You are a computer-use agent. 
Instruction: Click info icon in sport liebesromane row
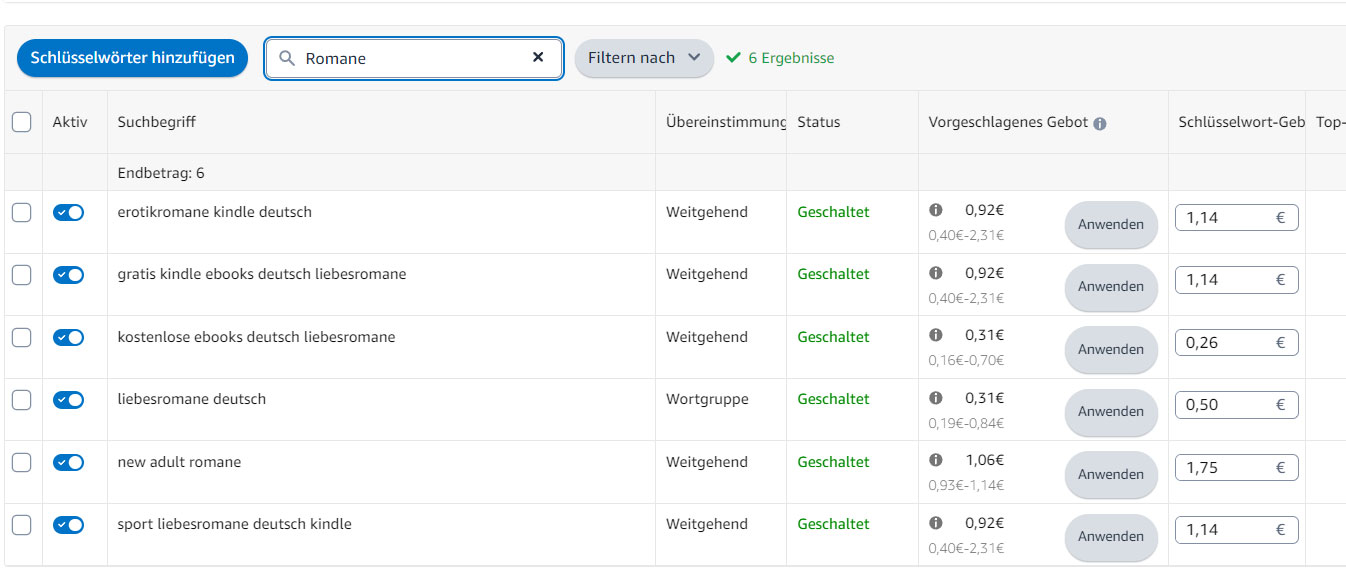[x=936, y=522]
